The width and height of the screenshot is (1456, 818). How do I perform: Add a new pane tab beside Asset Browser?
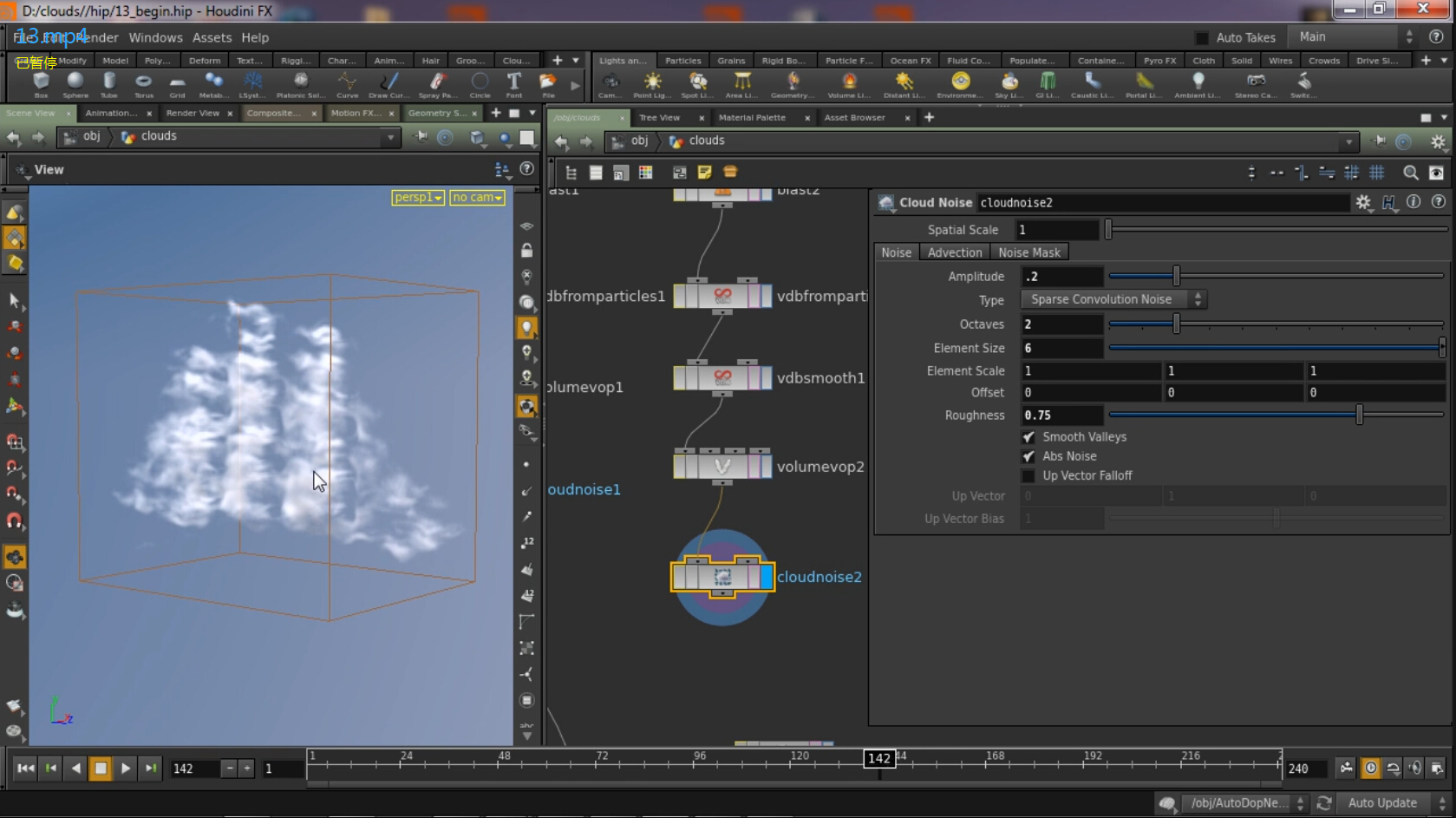929,117
